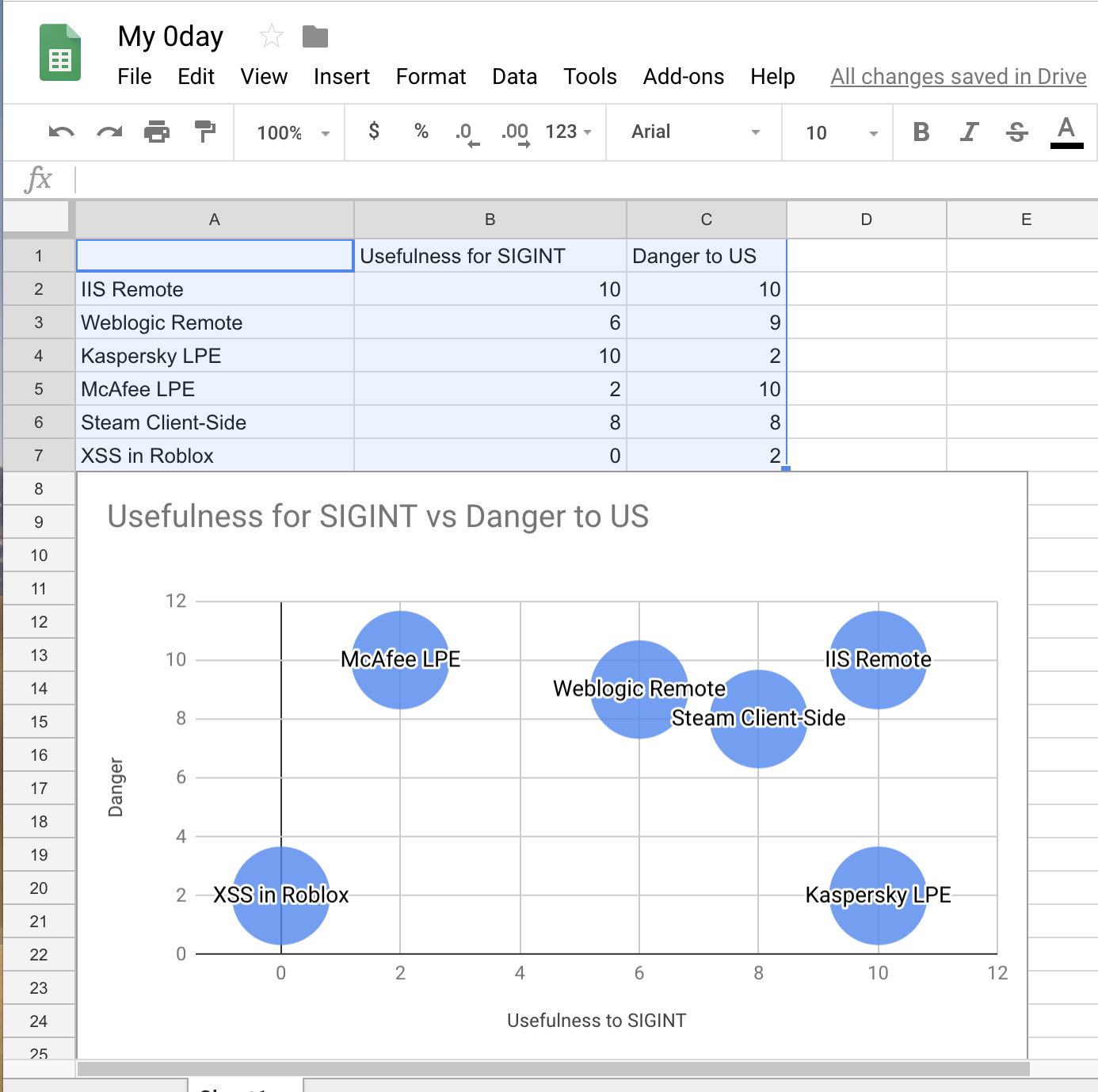Click All changes saved in Drive link
1098x1092 pixels.
coord(958,77)
